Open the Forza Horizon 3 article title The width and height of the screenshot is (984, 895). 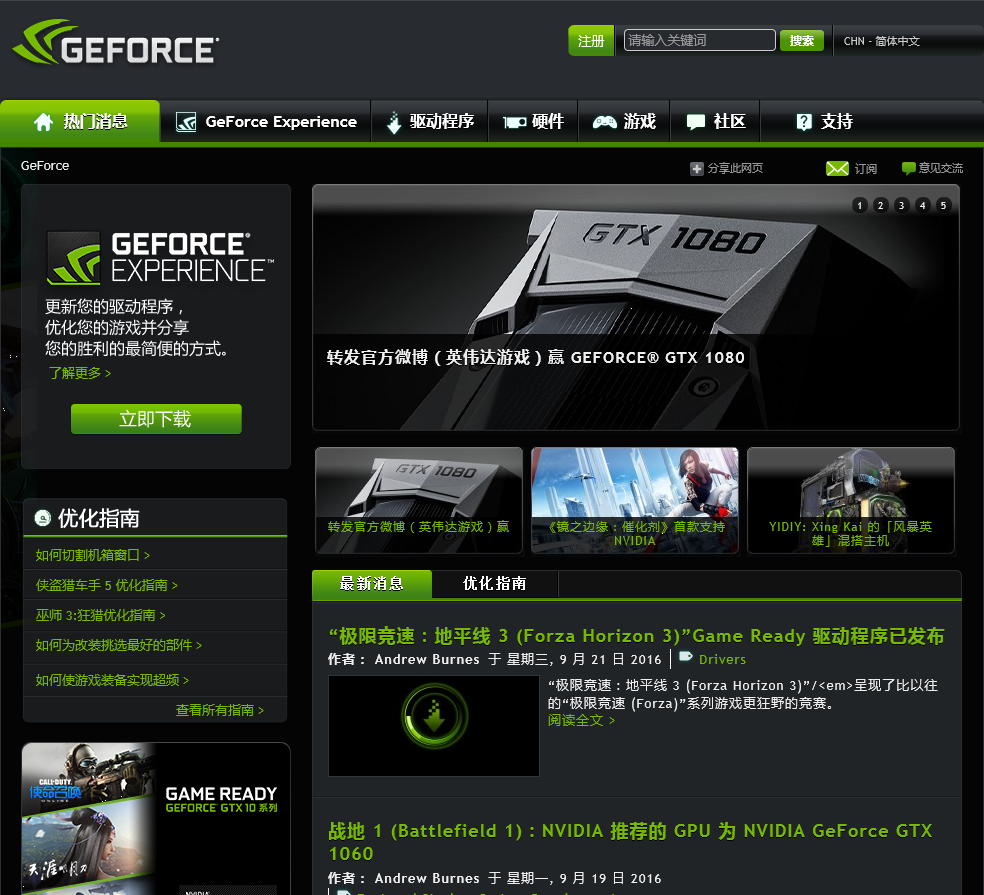[x=636, y=636]
